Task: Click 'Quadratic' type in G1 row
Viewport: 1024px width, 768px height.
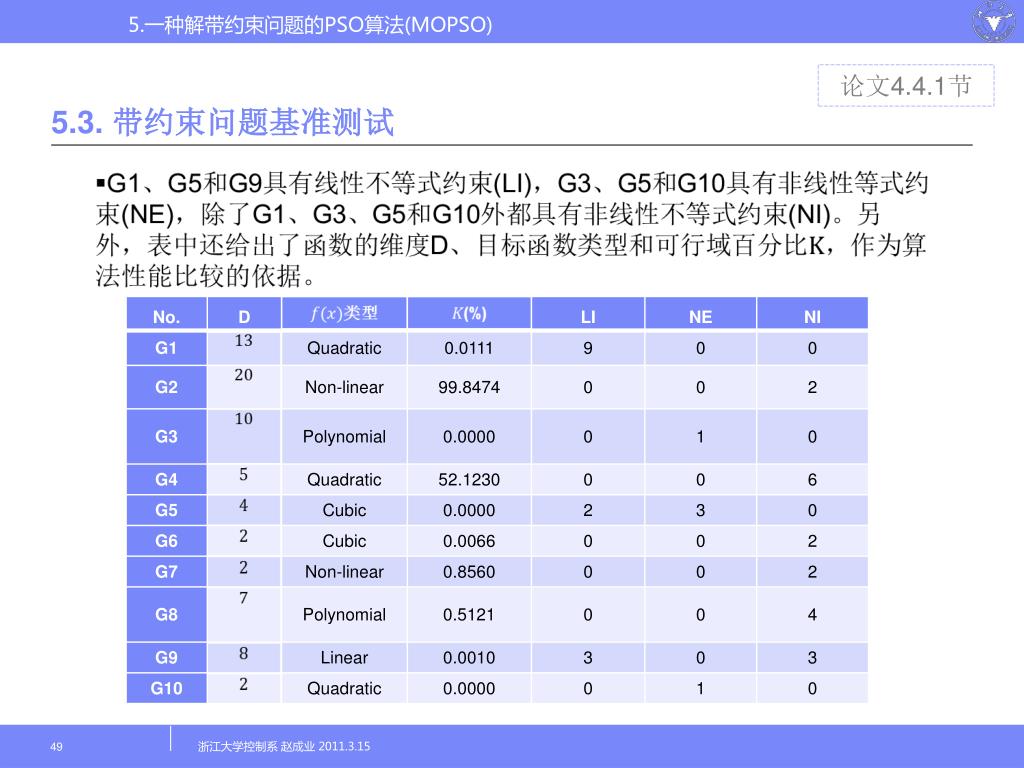Action: pos(344,348)
